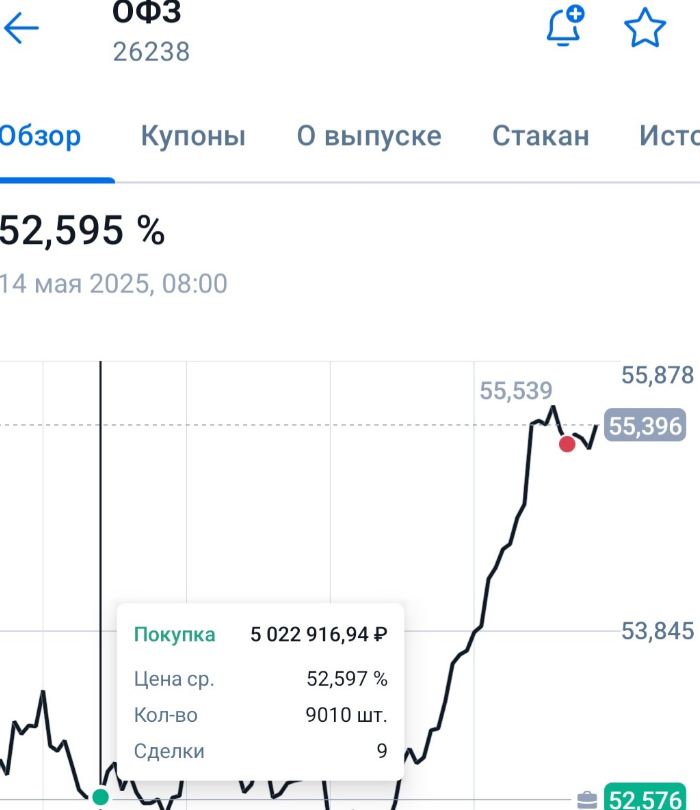Screen dimensions: 700x810
Task: Add ОФЗ 26238 to favorites with the star
Action: pos(645,28)
